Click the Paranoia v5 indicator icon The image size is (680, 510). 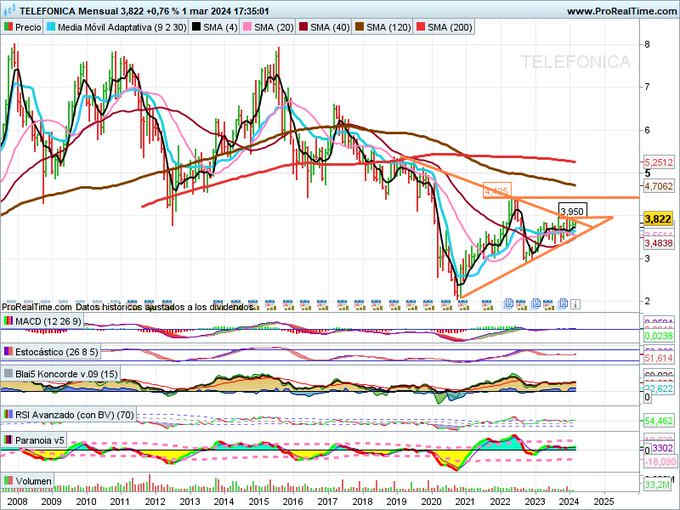point(8,440)
